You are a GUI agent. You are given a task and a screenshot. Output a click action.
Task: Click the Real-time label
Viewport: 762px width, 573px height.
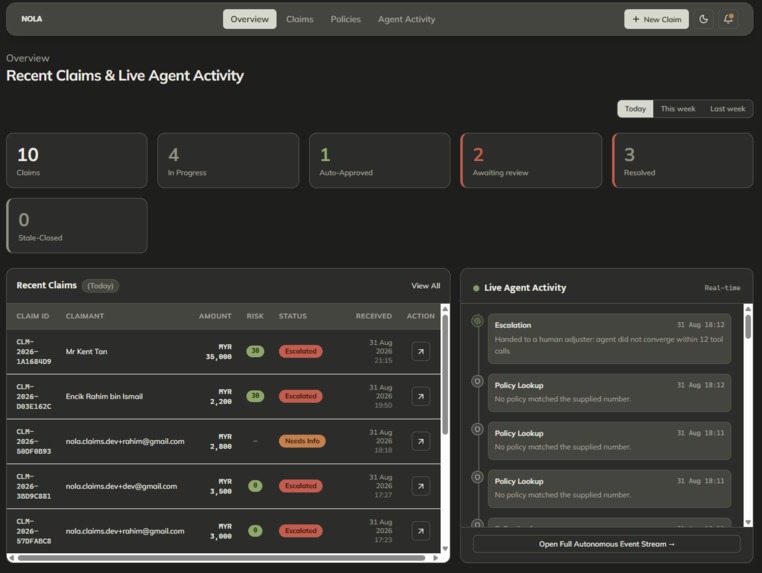click(722, 288)
